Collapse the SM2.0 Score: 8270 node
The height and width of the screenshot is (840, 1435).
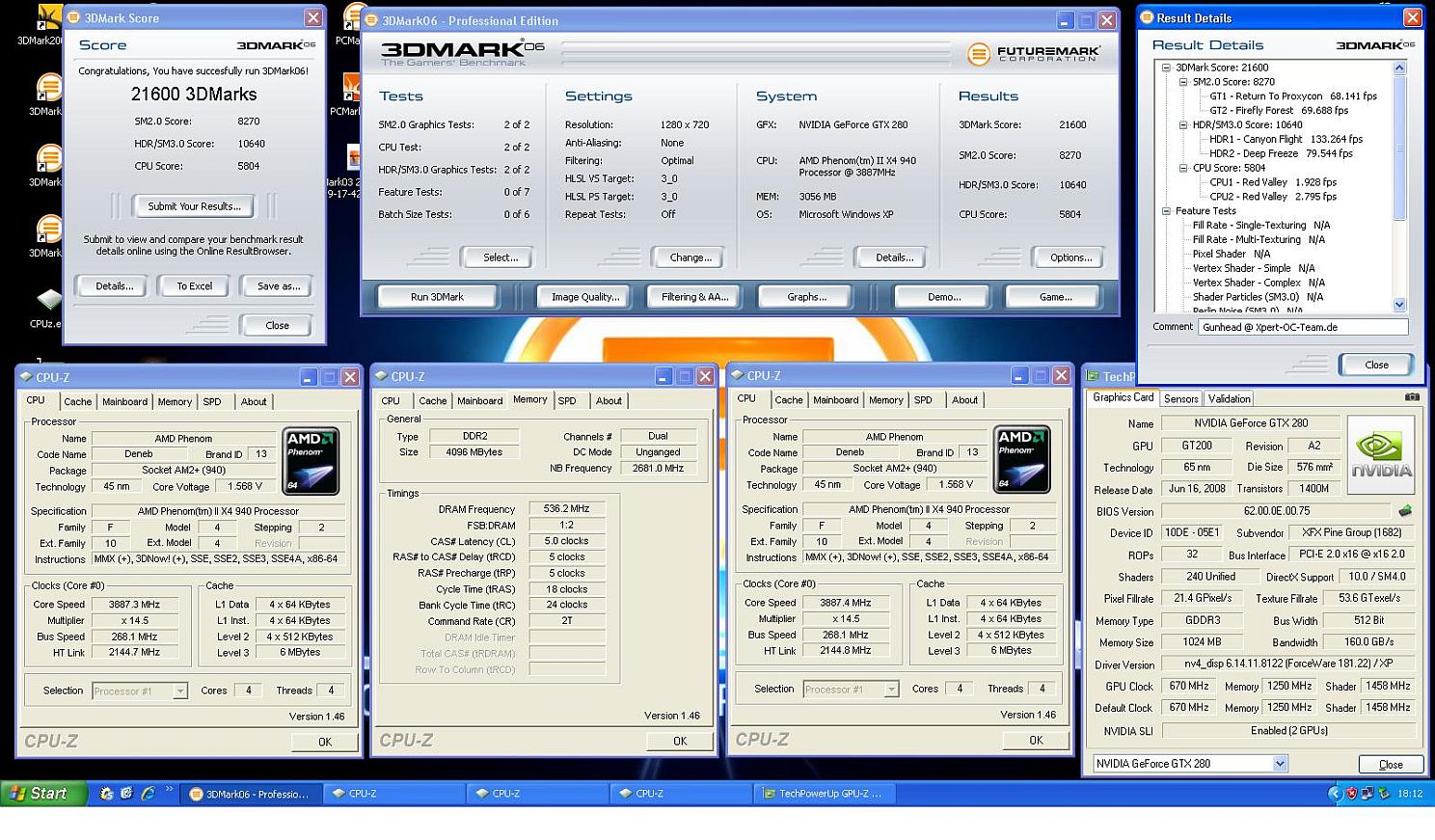pos(1183,82)
